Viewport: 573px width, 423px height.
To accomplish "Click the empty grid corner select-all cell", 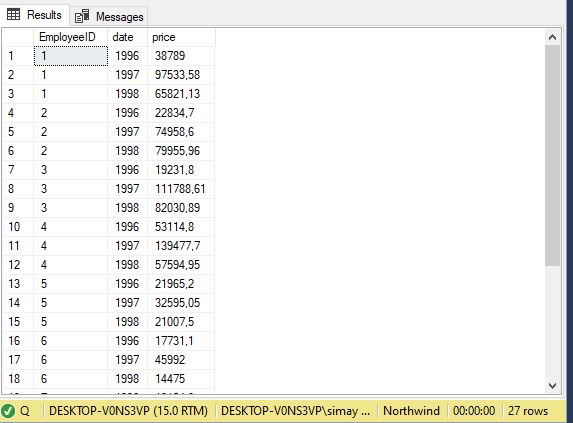I will point(18,37).
